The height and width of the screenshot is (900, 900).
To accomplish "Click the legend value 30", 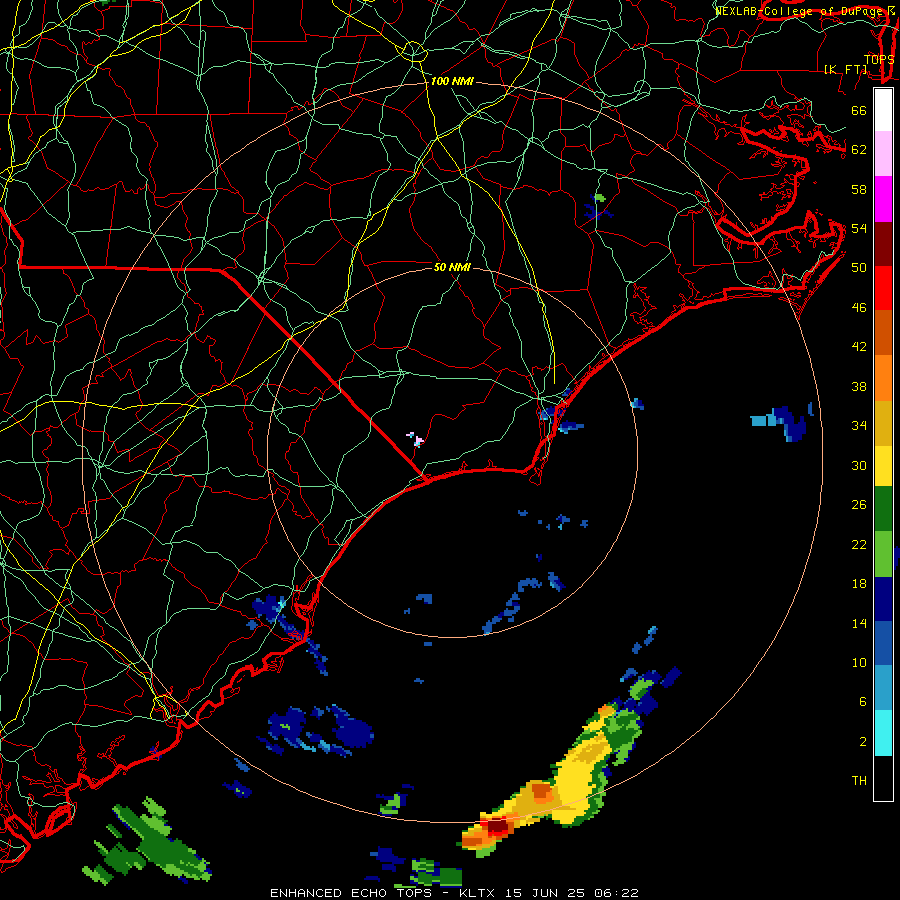I will click(859, 465).
